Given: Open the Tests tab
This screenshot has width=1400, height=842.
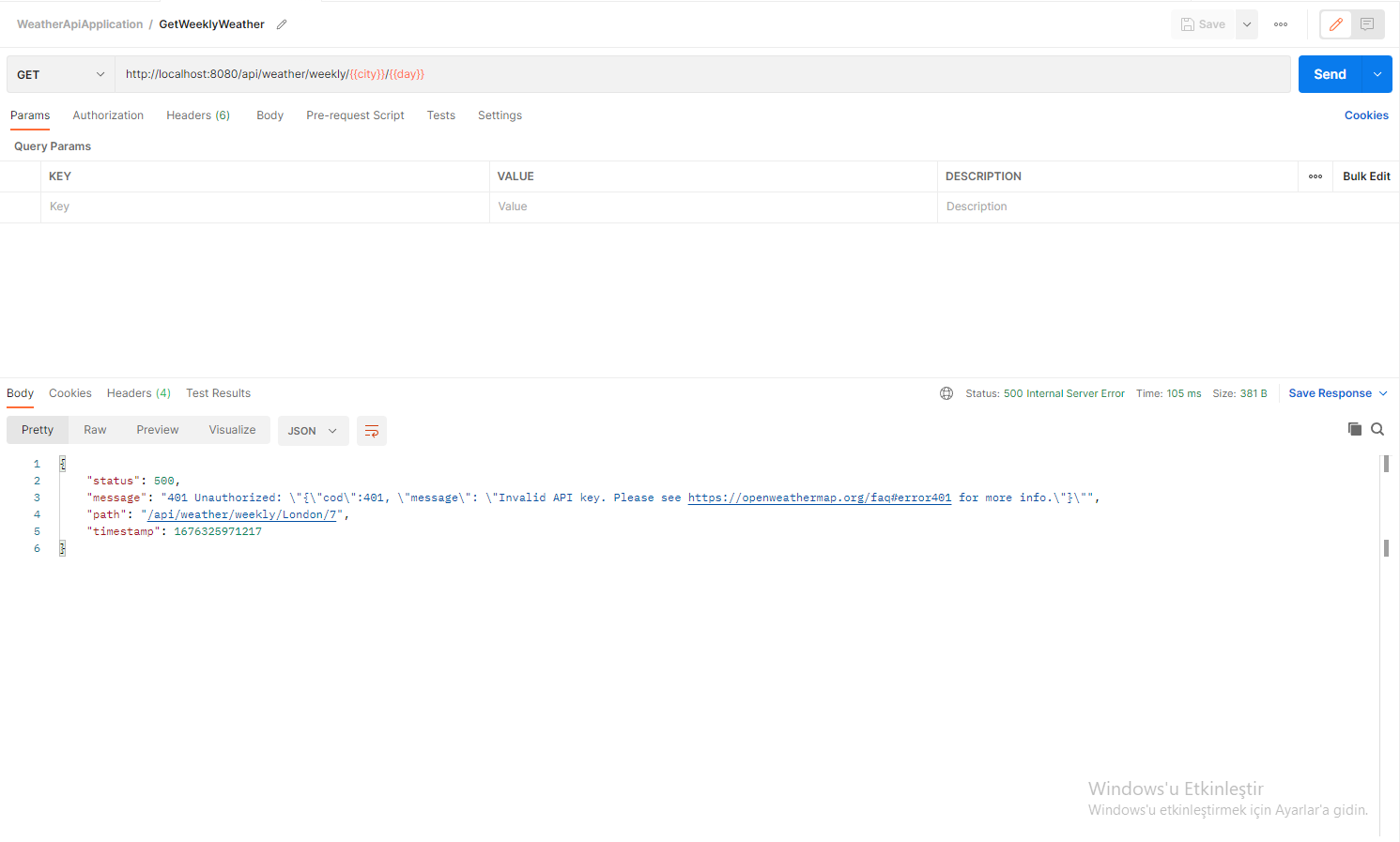Looking at the screenshot, I should (440, 115).
